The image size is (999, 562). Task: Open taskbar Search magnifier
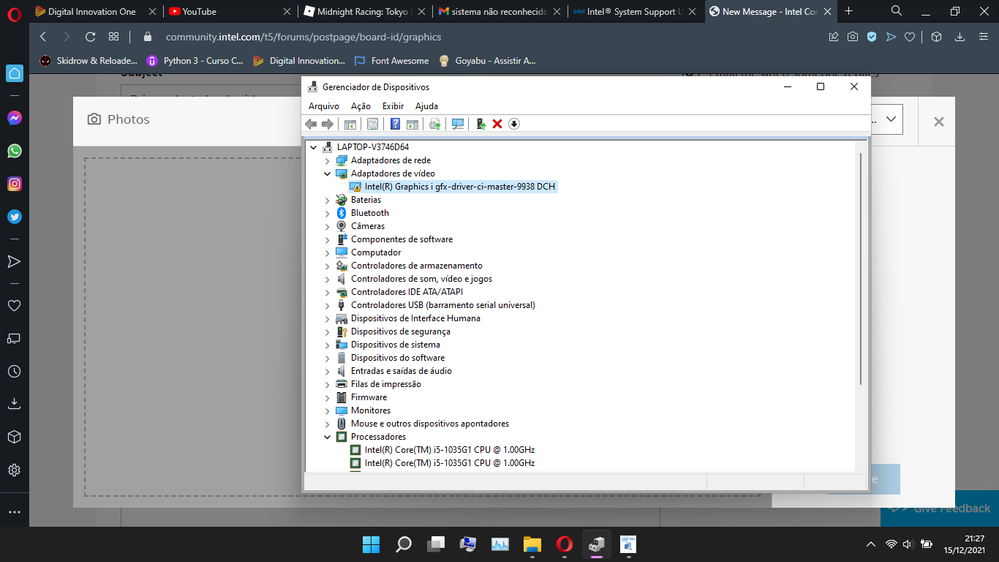coord(403,544)
